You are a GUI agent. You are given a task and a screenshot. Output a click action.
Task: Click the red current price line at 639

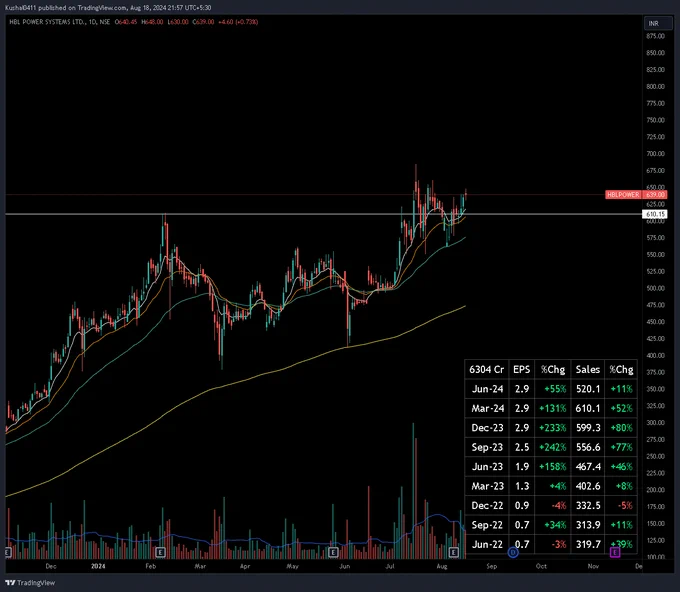[304, 195]
